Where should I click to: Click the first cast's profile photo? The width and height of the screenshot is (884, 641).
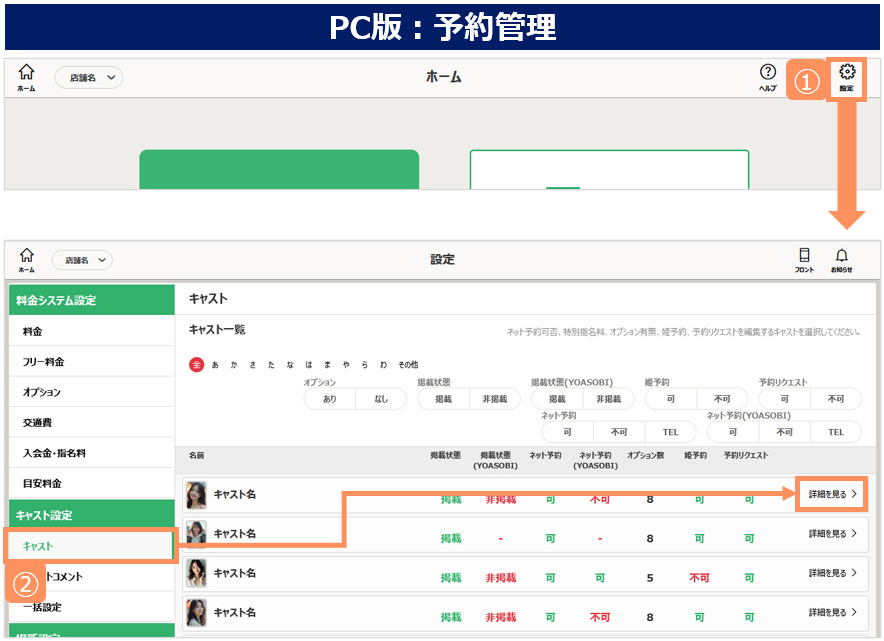[x=197, y=495]
